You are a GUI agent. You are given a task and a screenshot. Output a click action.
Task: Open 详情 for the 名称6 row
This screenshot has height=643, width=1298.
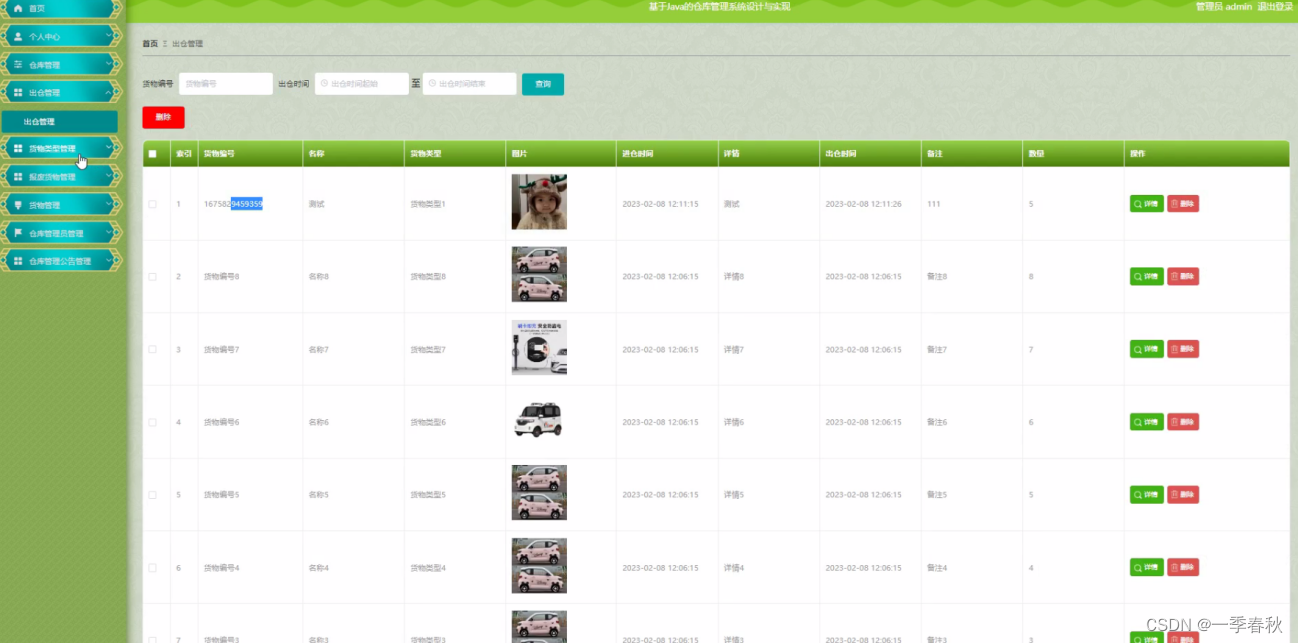coord(1147,422)
